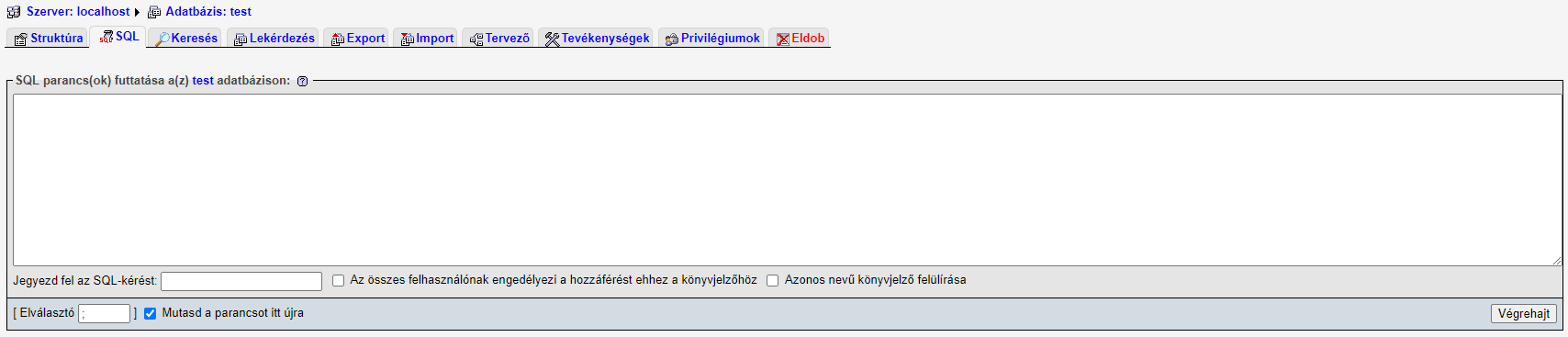Click the Privilégiumok tab icon
1568x337 pixels.
[672, 39]
